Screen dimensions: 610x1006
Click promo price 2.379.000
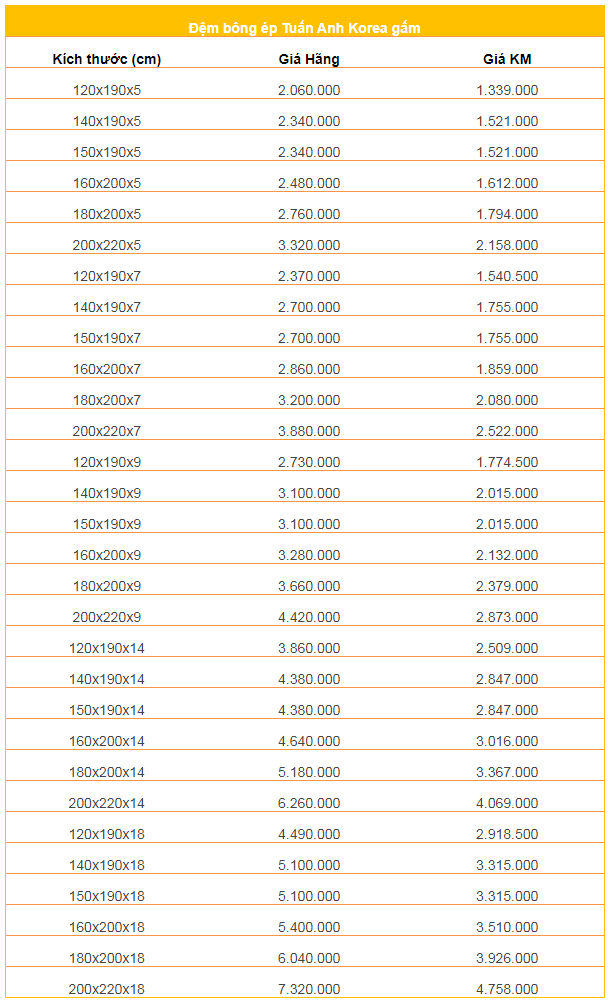pos(507,586)
